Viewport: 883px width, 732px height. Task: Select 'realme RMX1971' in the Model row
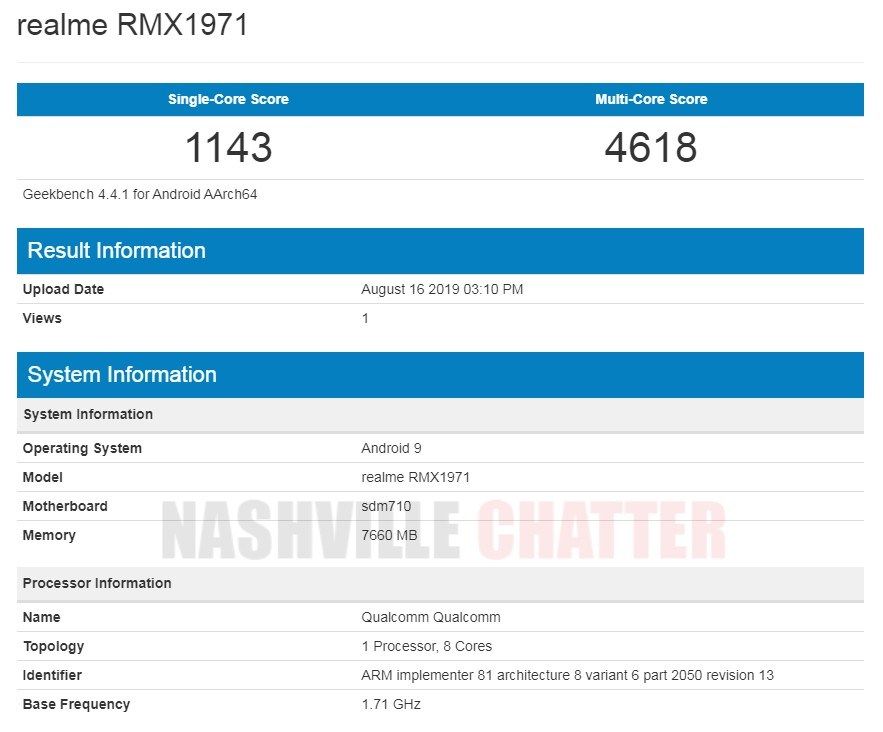click(416, 477)
